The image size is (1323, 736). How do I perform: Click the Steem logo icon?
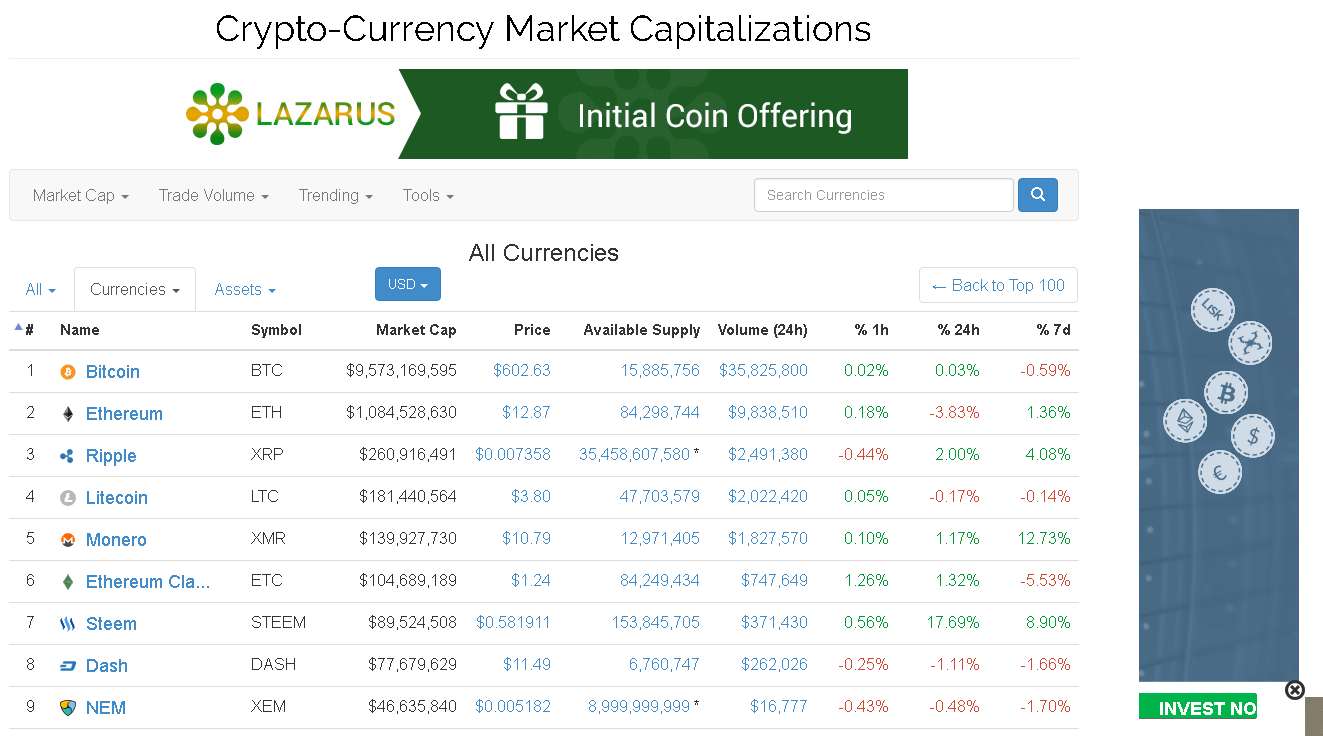pyautogui.click(x=68, y=624)
